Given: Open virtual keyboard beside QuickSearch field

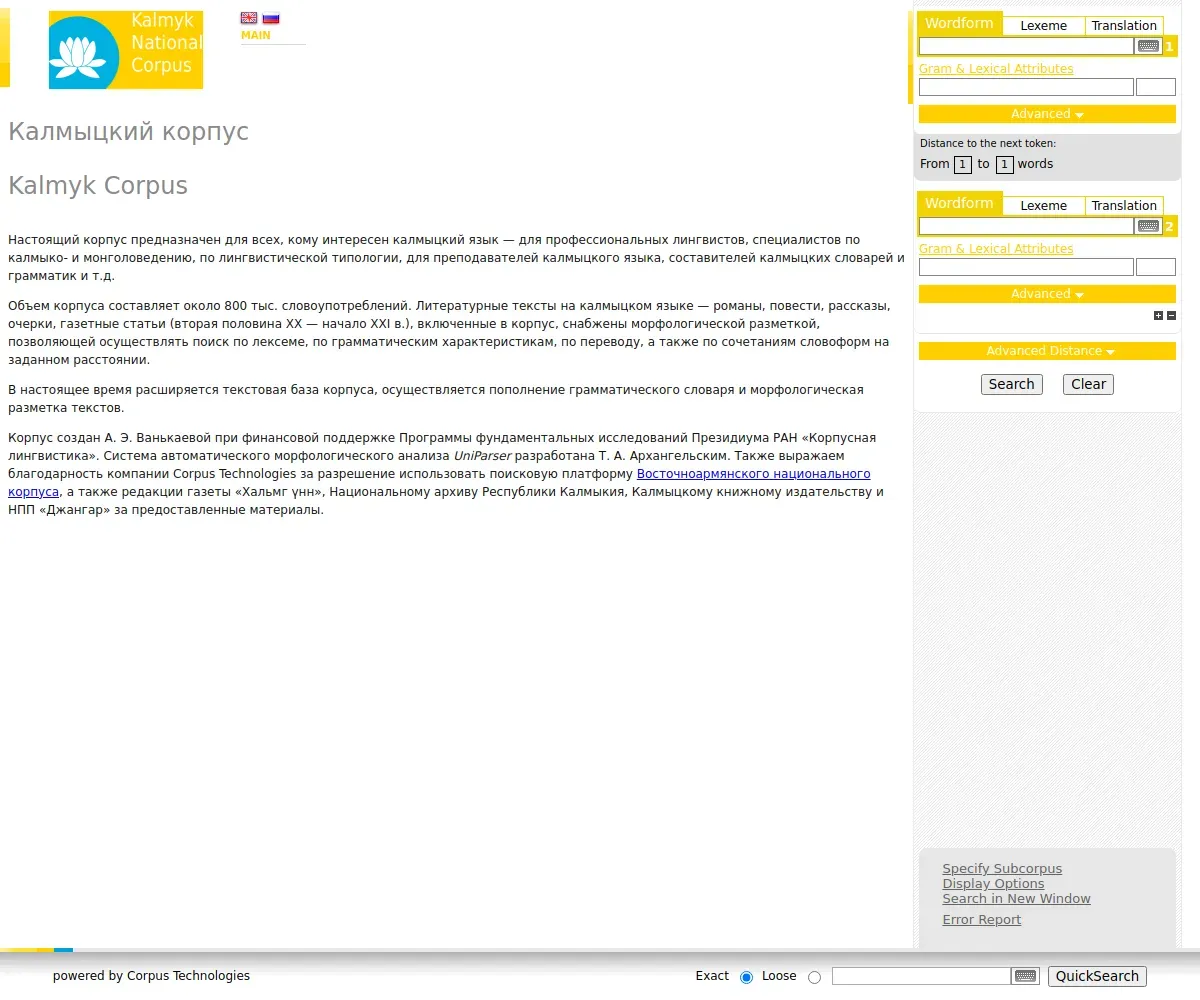Looking at the screenshot, I should (x=1025, y=976).
